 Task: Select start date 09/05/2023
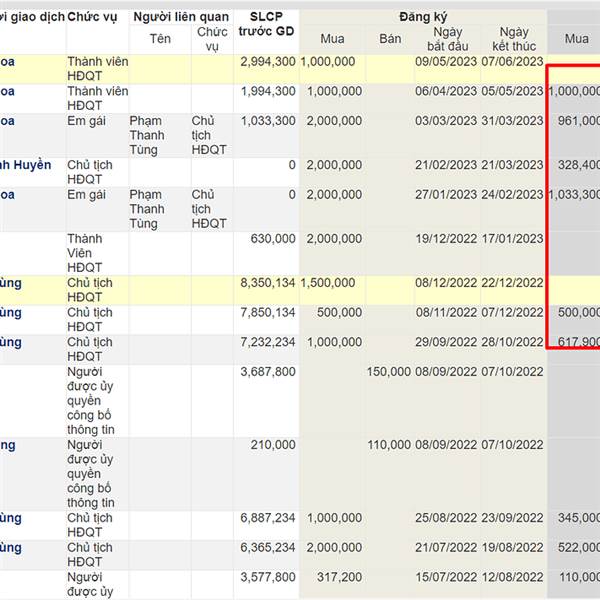(446, 62)
